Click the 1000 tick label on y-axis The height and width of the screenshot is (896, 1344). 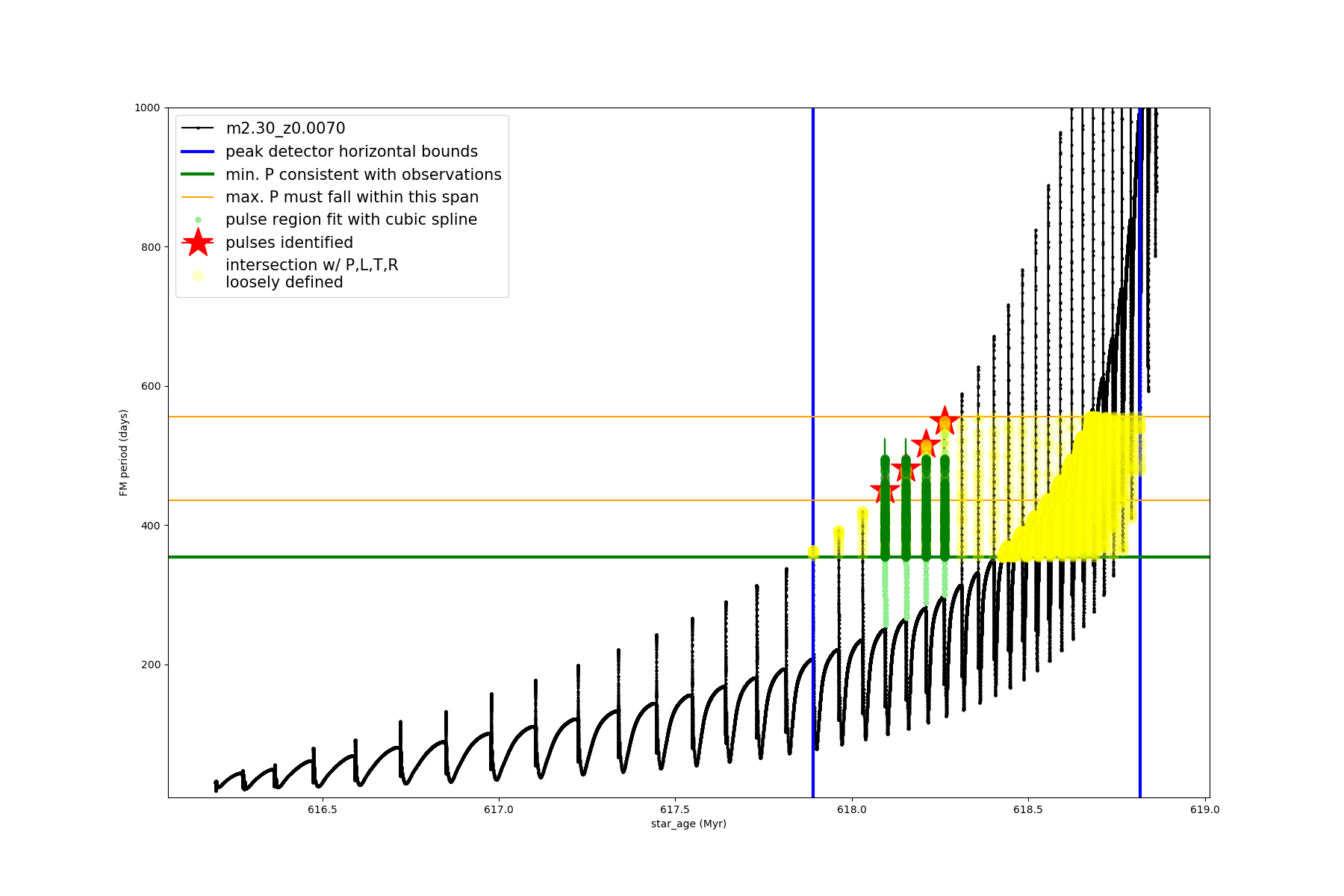click(x=147, y=108)
